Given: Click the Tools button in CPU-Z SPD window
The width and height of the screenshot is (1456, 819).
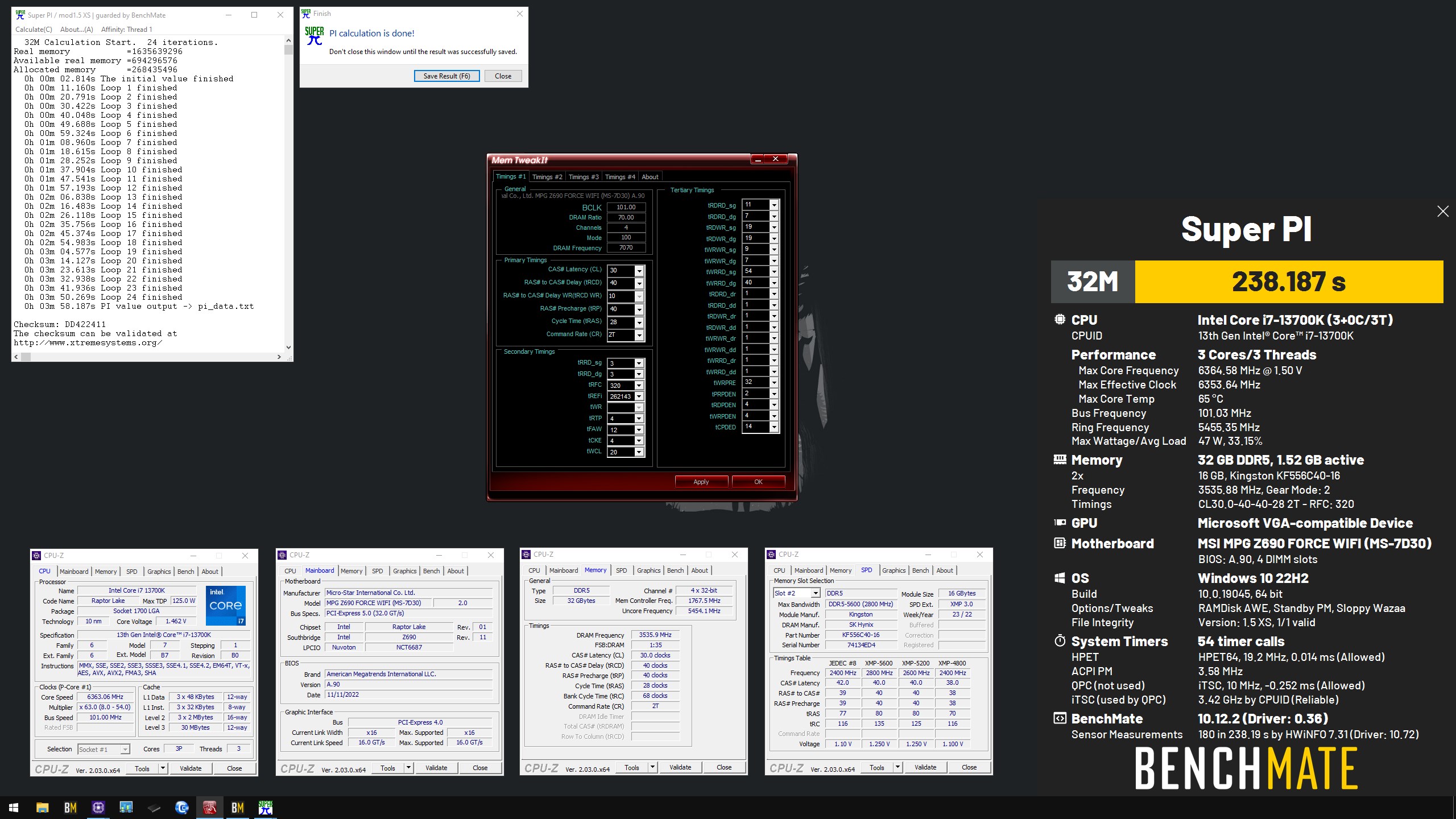Looking at the screenshot, I should (x=876, y=768).
